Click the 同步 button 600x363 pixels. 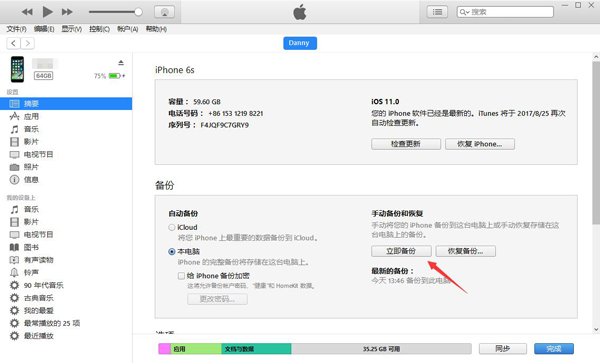point(502,348)
